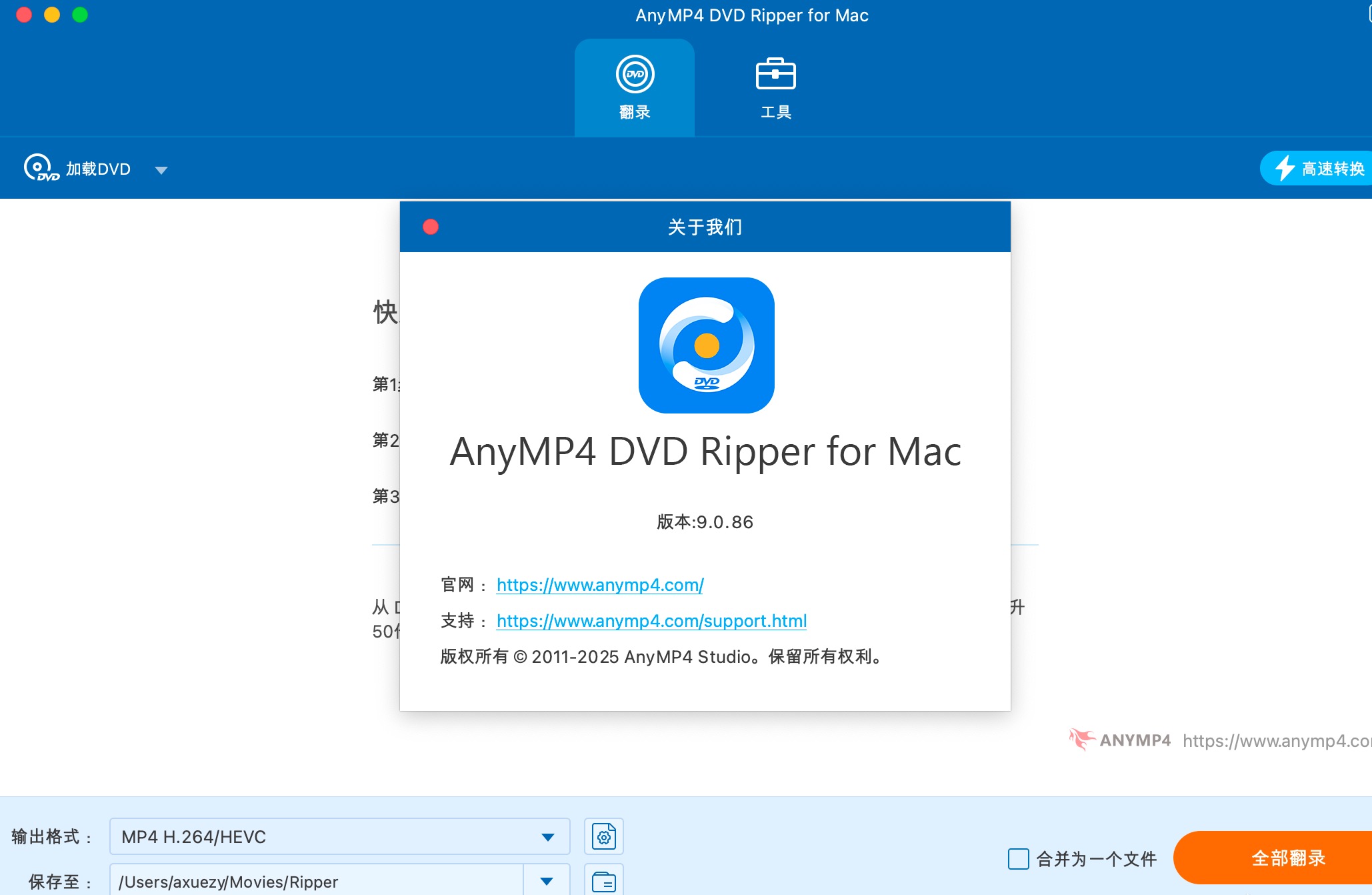
Task: Maximize the main window with green button
Action: pos(80,15)
